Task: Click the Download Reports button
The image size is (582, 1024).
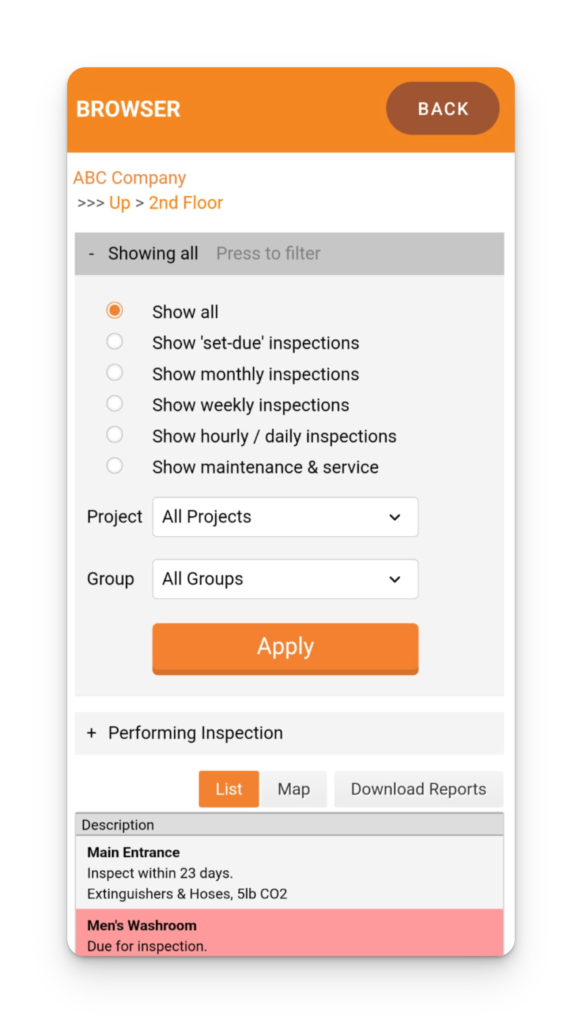Action: pyautogui.click(x=419, y=789)
